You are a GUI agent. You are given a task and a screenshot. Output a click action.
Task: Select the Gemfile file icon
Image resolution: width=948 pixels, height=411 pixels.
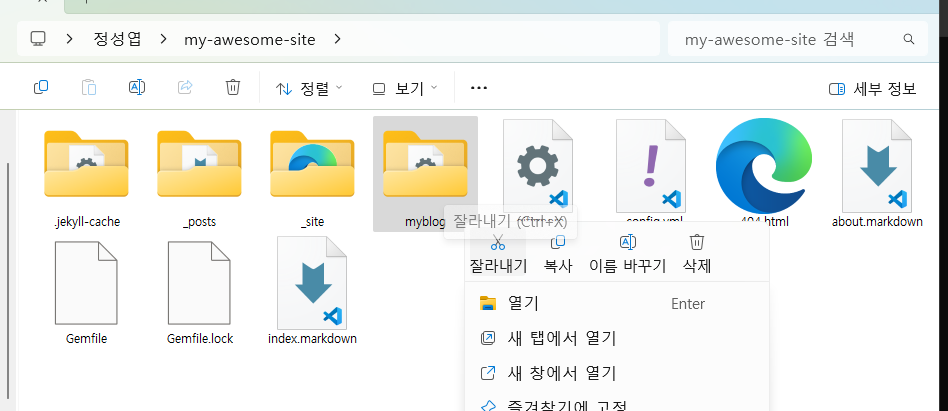coord(86,283)
